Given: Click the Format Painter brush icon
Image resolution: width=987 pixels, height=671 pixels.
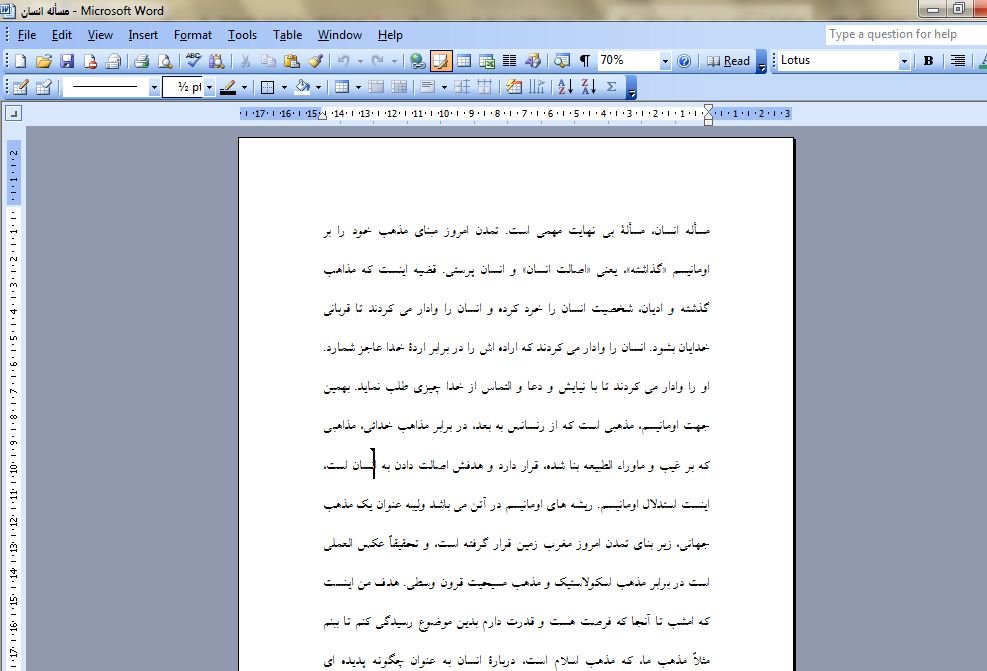Looking at the screenshot, I should (x=315, y=61).
